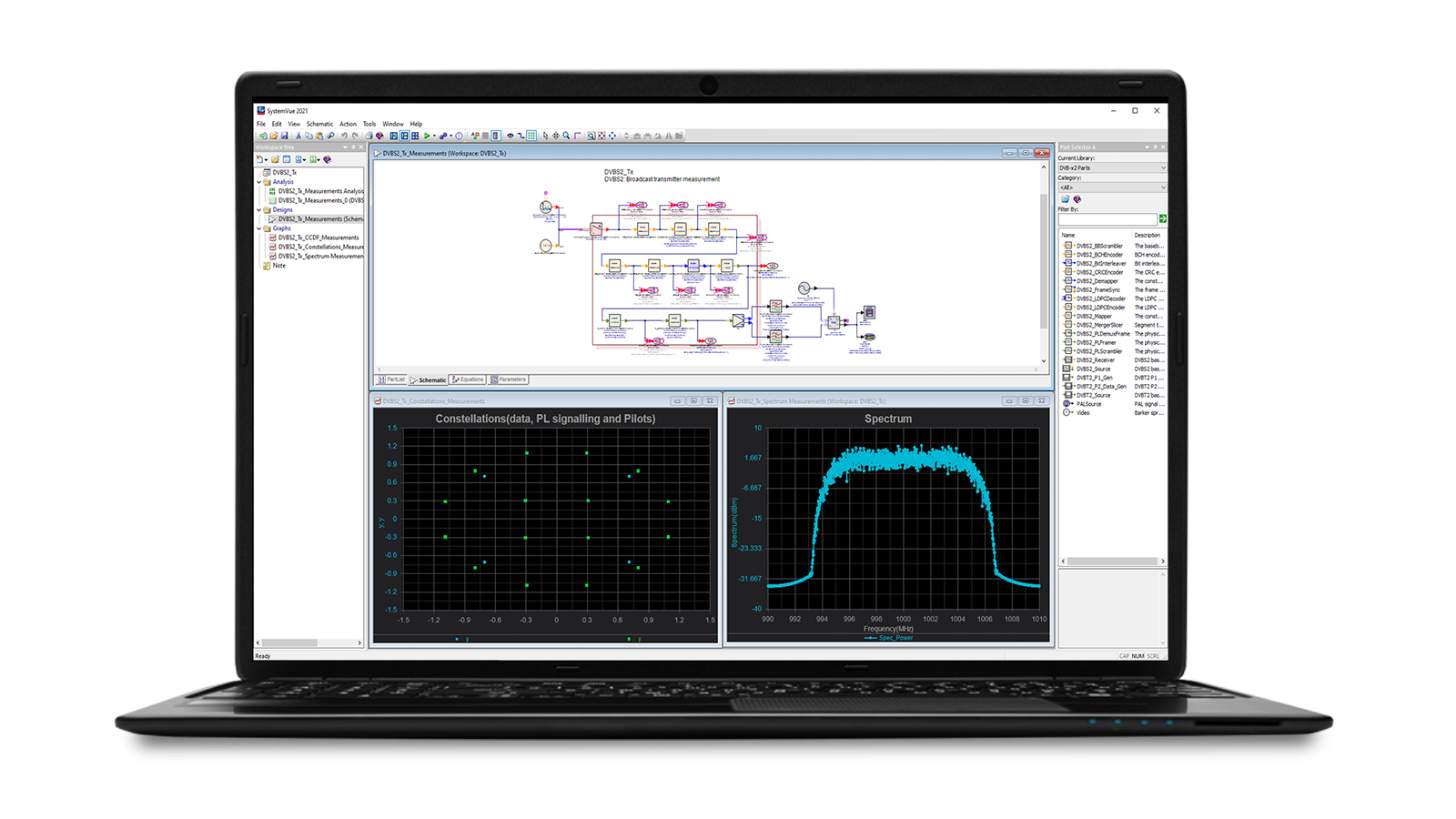Click the Print icon in the toolbar
Image resolution: width=1456 pixels, height=819 pixels.
point(369,136)
